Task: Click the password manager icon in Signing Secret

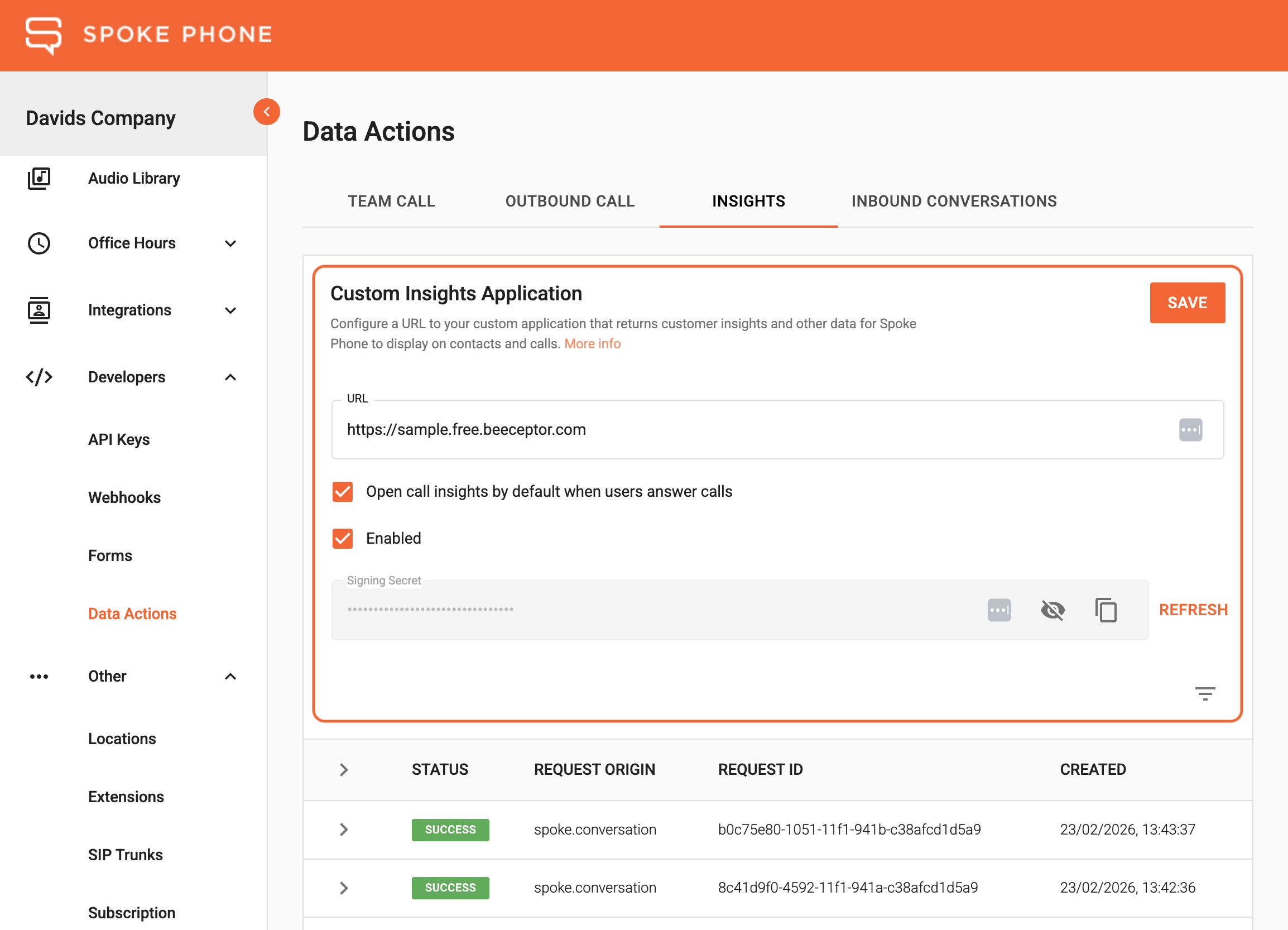Action: (x=999, y=610)
